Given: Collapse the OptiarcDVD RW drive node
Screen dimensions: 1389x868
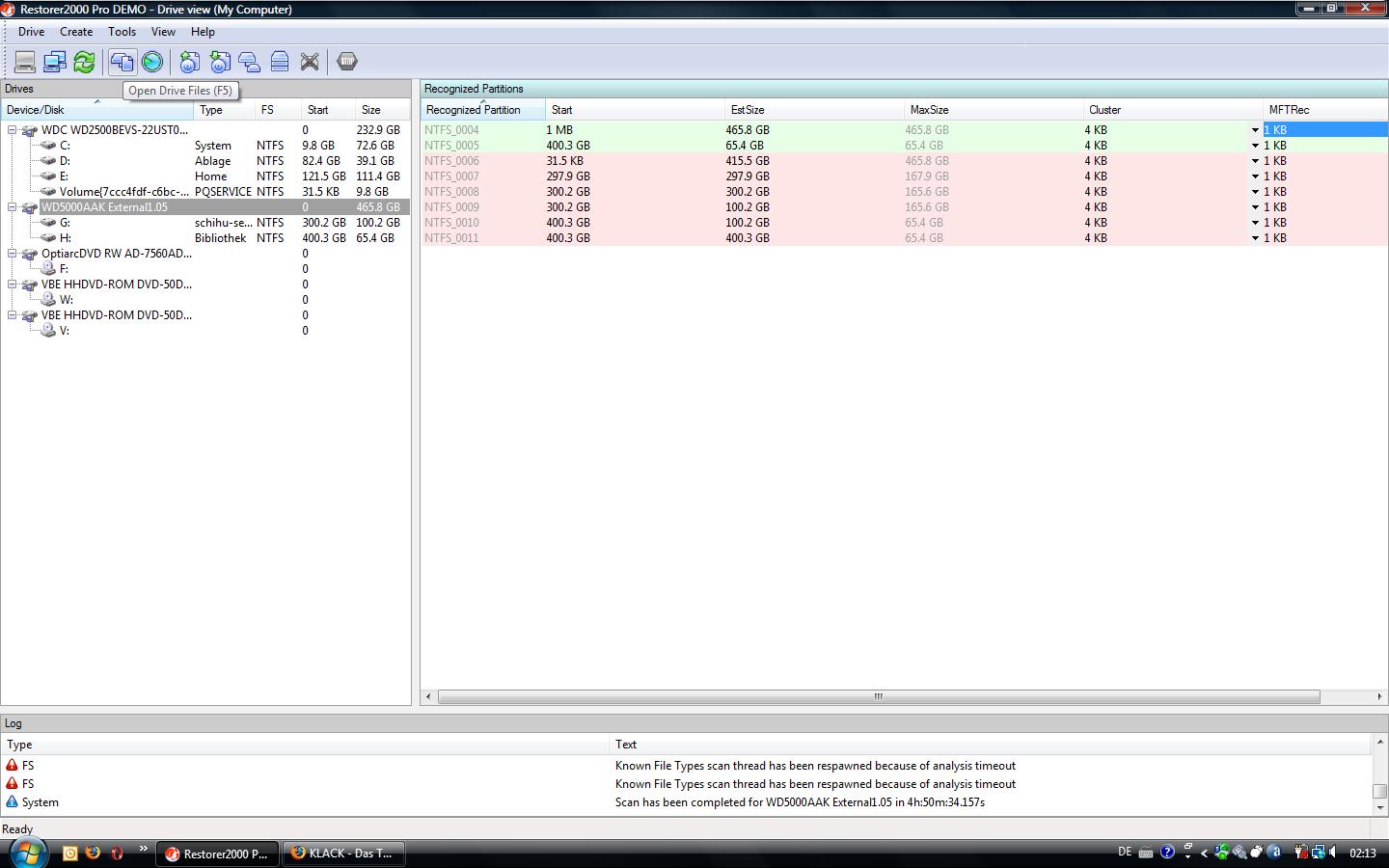Looking at the screenshot, I should [x=13, y=253].
